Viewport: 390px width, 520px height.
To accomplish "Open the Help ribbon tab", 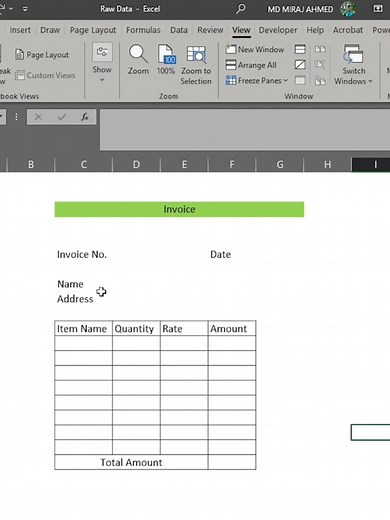I will tap(315, 30).
